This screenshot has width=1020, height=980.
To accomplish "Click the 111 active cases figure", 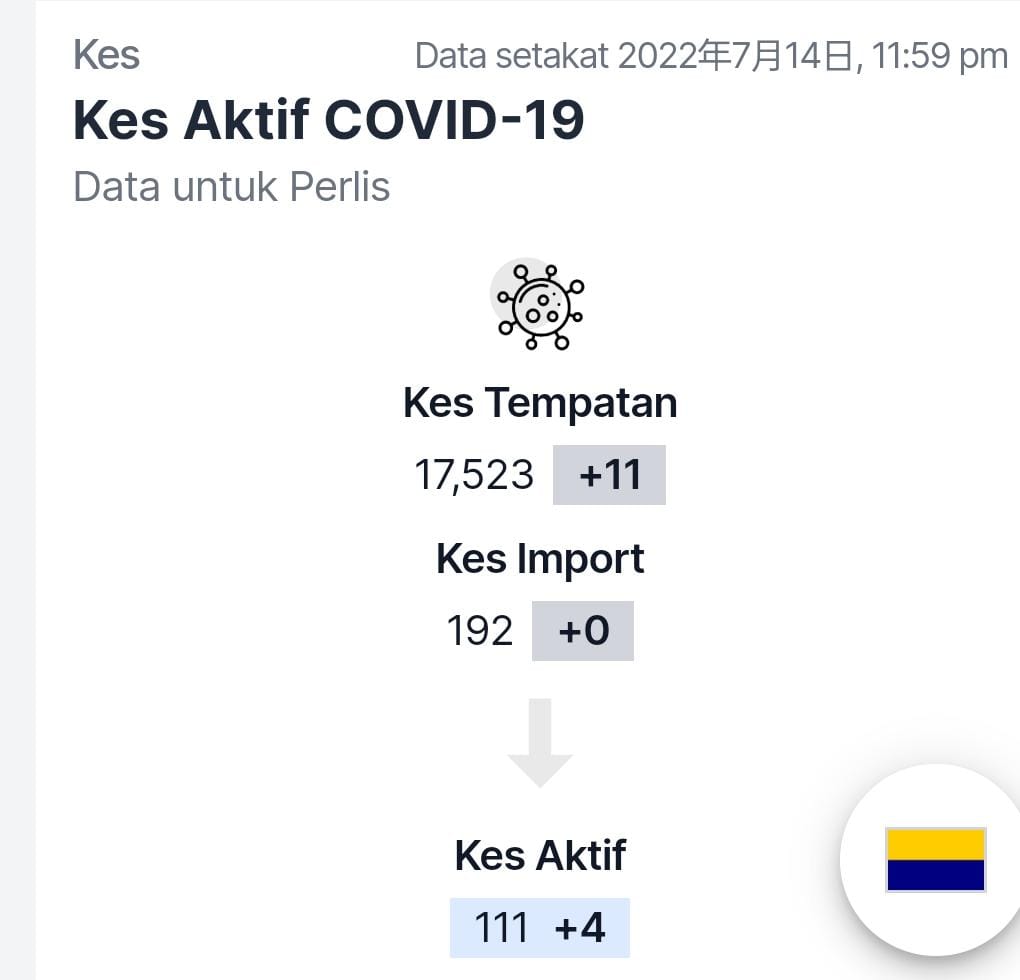I will (501, 927).
